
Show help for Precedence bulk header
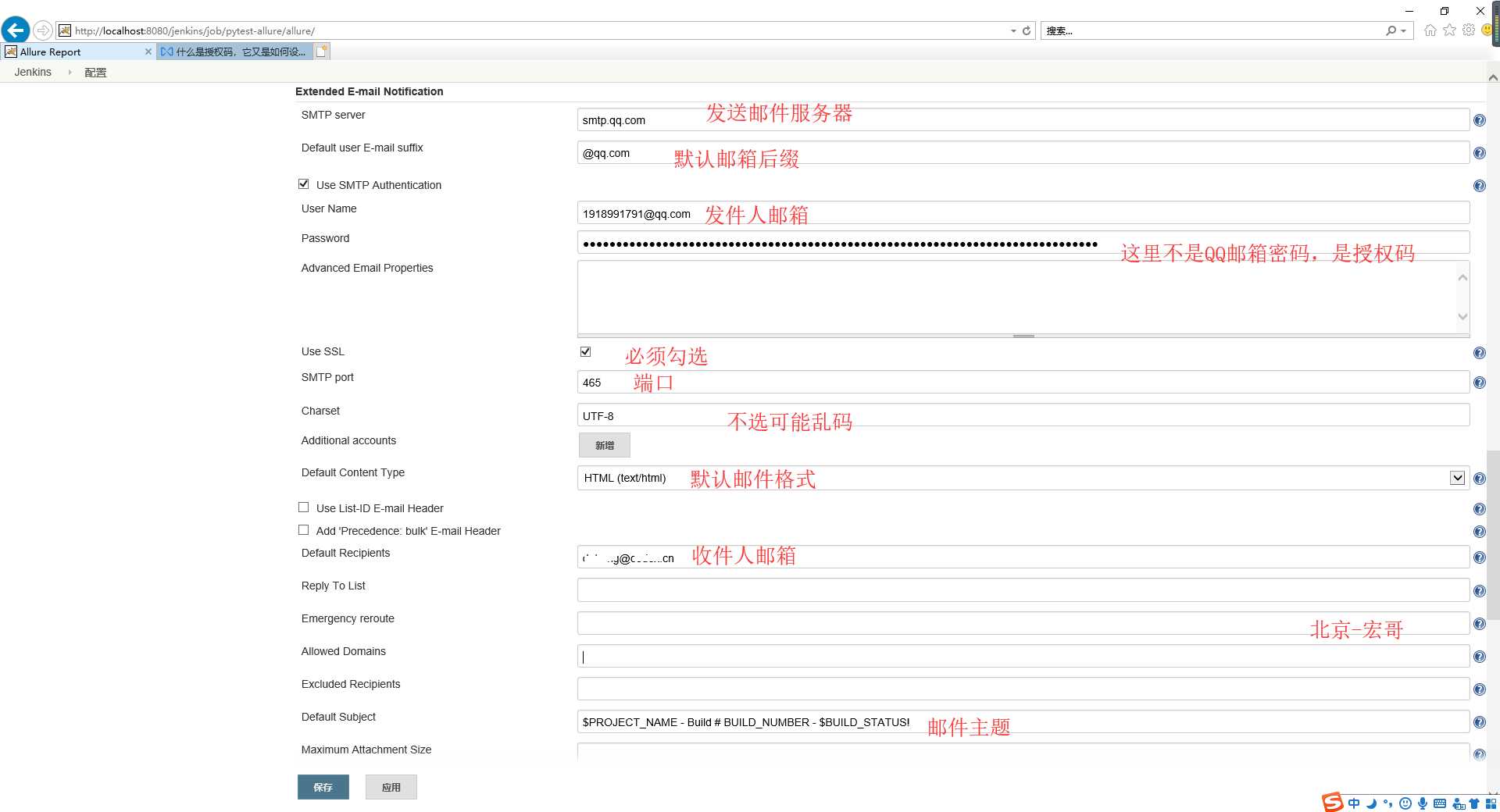1479,532
